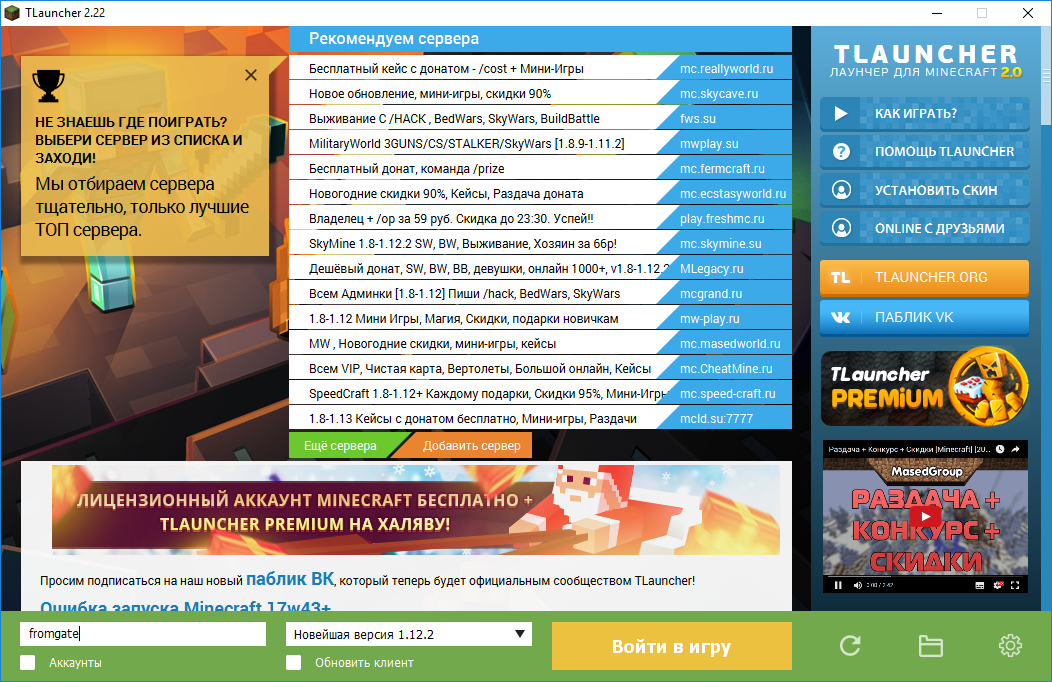Click the УСТАНОВИТЬ СКИН button

coord(924,190)
